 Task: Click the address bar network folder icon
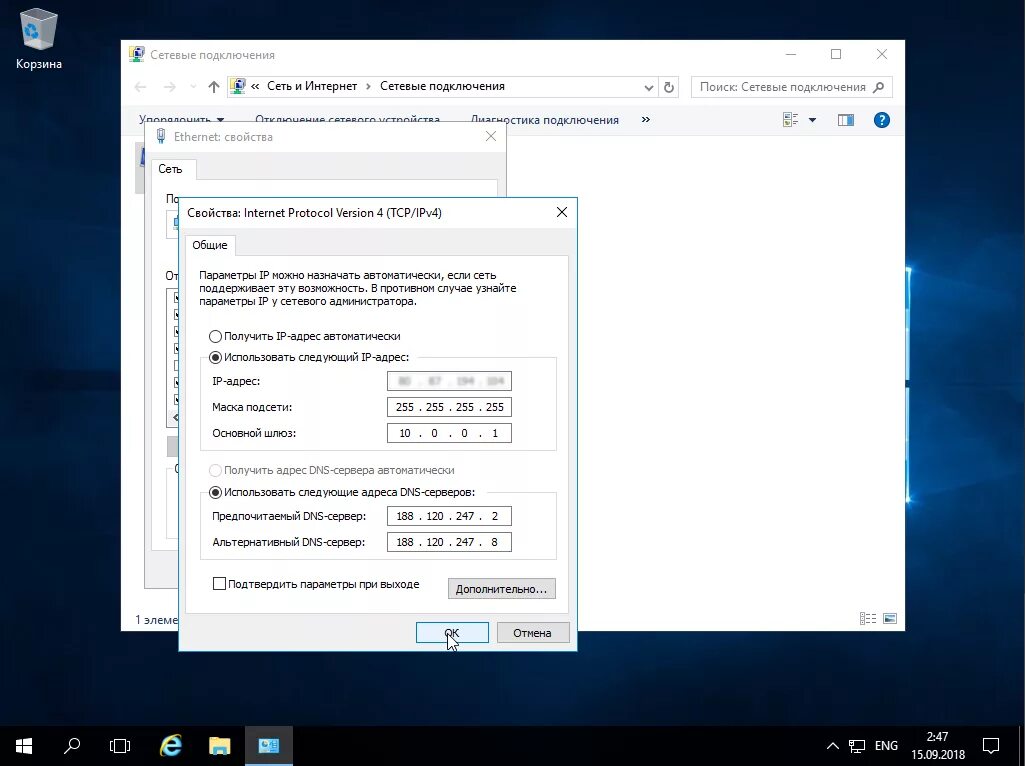coord(238,86)
